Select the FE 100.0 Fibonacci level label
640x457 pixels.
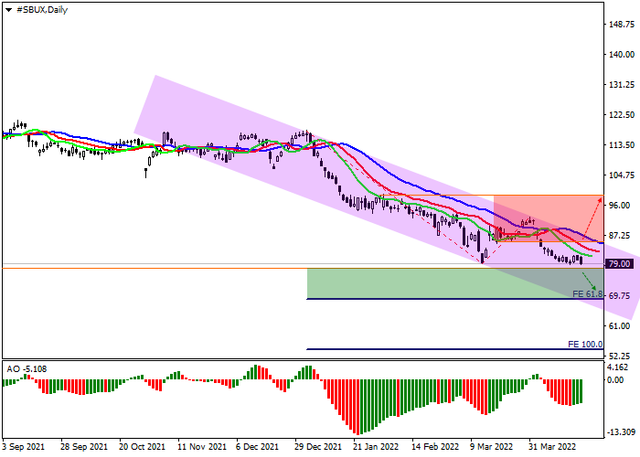pyautogui.click(x=586, y=344)
